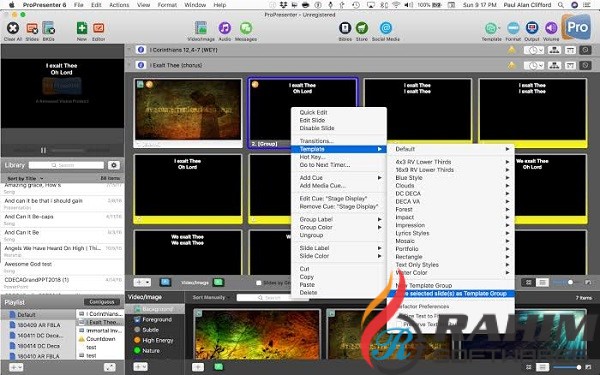This screenshot has width=600, height=375.
Task: Open the Store toolbar icon
Action: (x=362, y=28)
